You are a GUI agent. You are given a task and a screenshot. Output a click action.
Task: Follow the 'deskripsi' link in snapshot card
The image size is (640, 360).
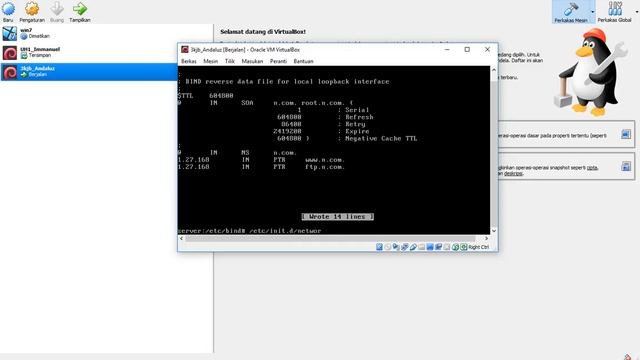[513, 173]
